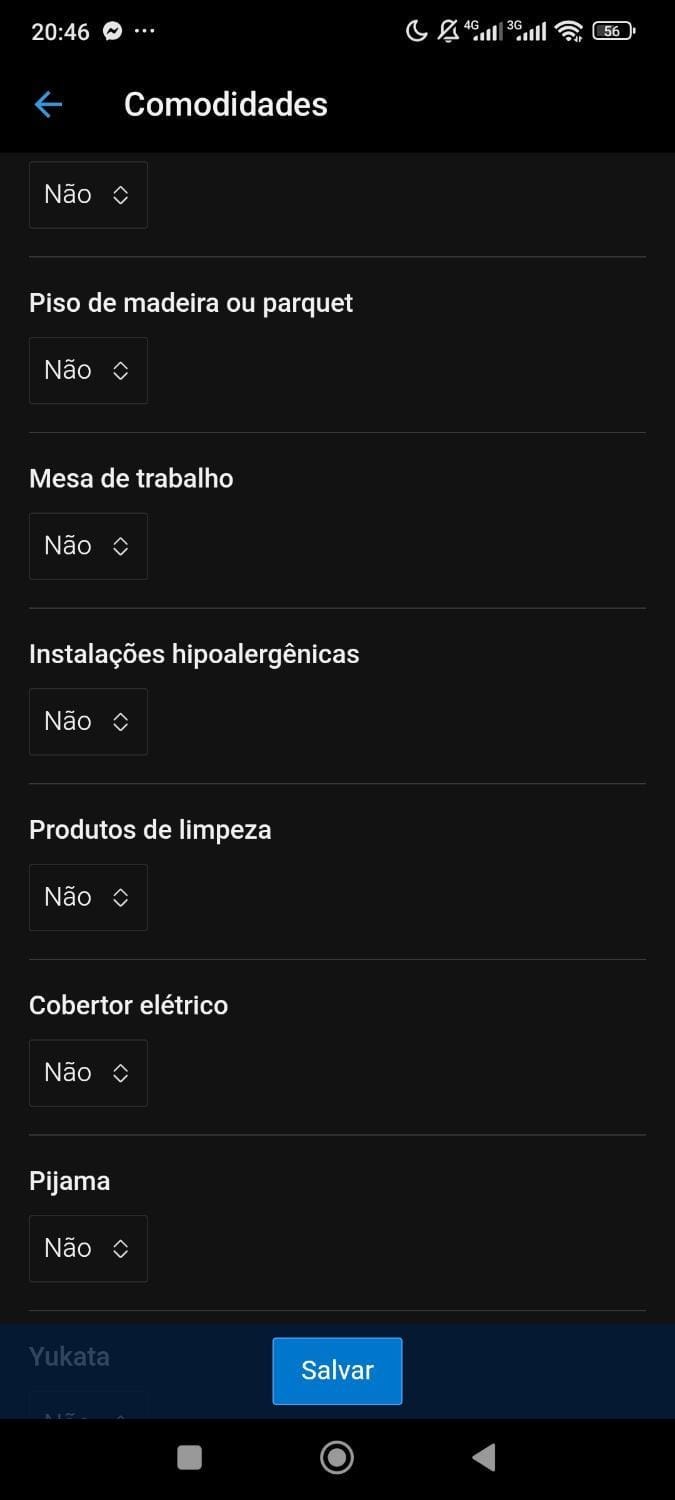Open the Produtos de limpeza dropdown
The width and height of the screenshot is (675, 1500).
click(88, 897)
